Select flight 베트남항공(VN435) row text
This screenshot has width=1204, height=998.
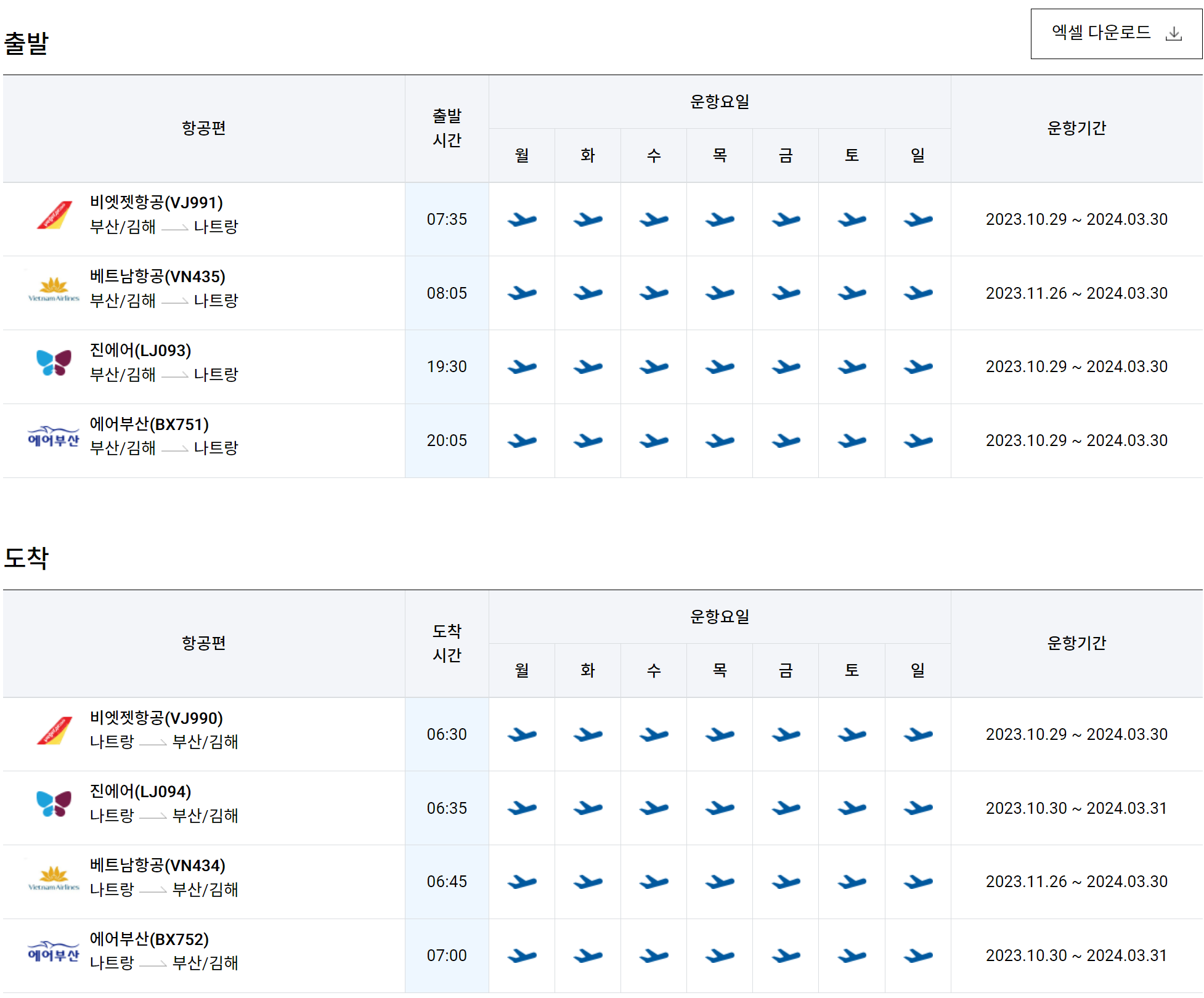click(x=157, y=277)
